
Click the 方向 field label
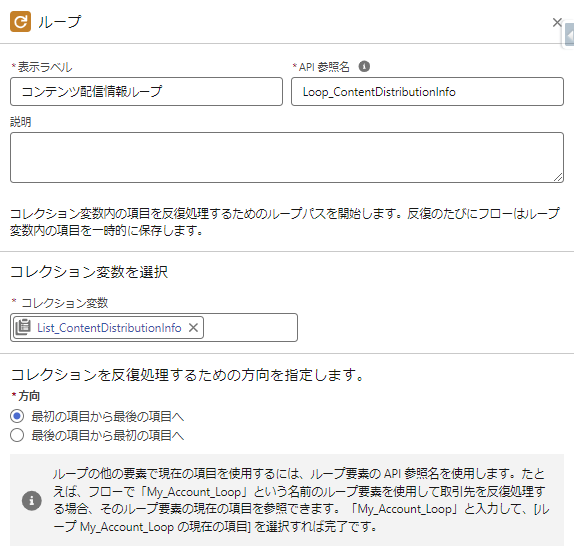coord(29,395)
